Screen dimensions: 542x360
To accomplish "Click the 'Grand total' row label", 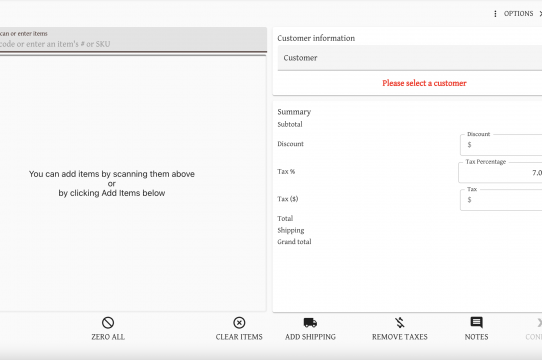I will pos(294,242).
